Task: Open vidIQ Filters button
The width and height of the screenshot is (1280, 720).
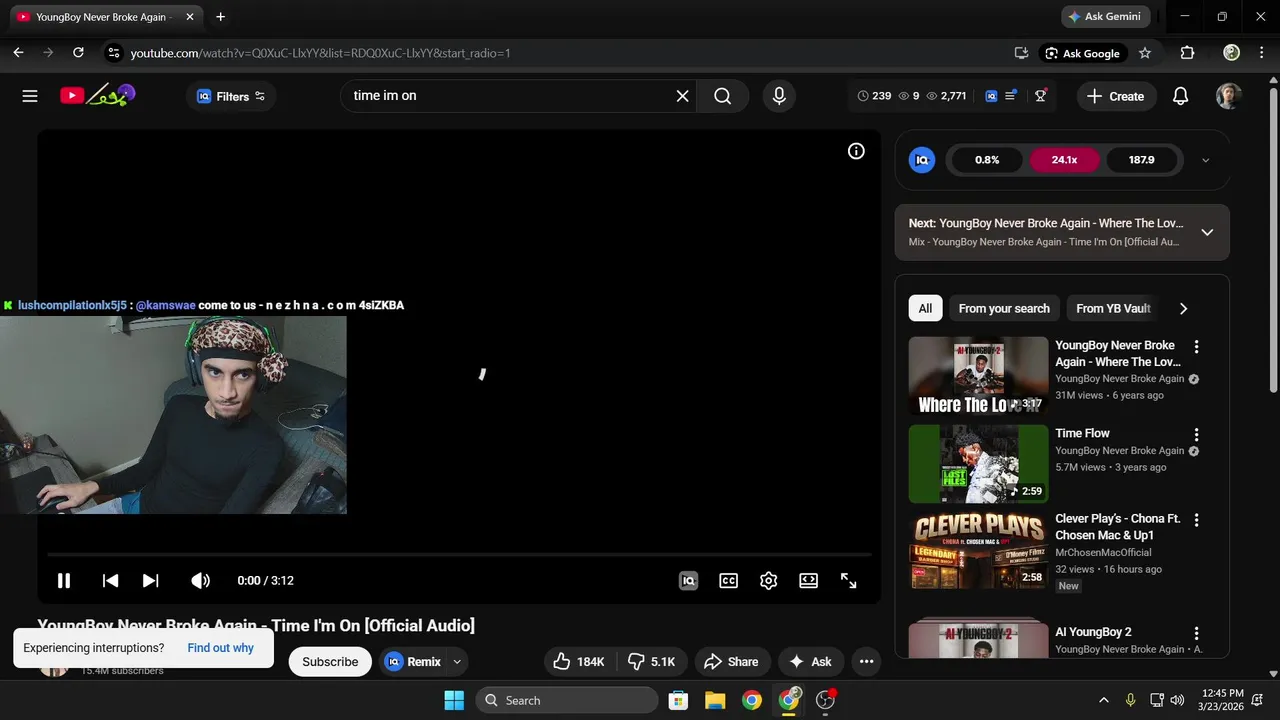Action: coord(231,96)
